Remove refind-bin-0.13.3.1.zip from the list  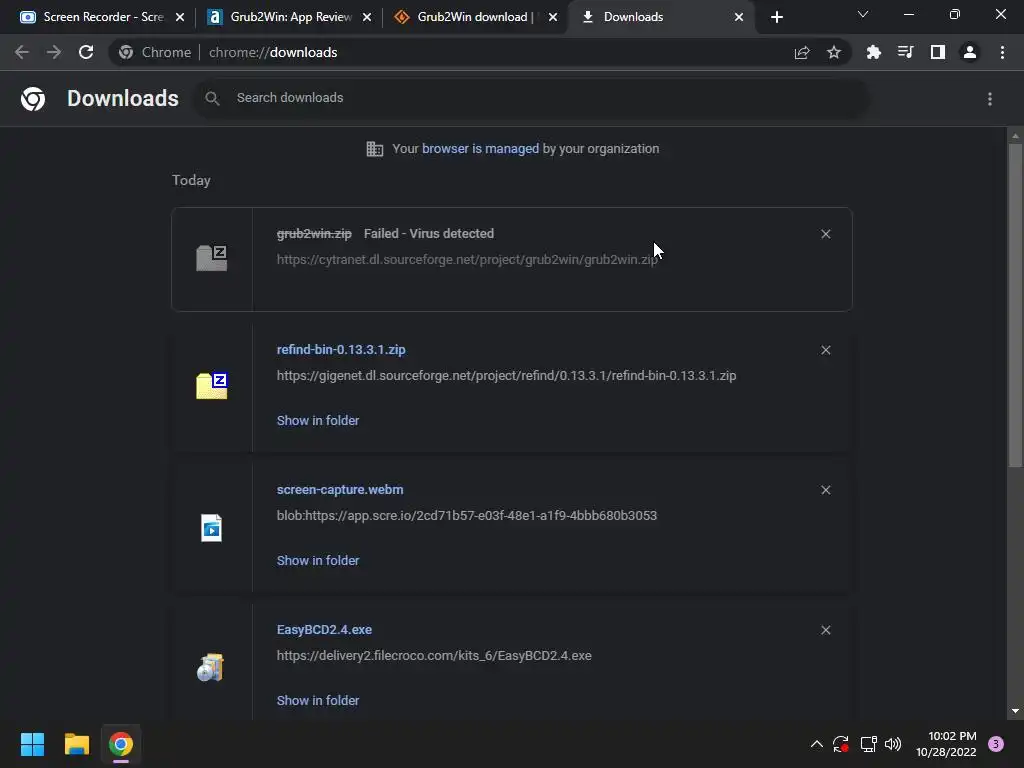(825, 350)
